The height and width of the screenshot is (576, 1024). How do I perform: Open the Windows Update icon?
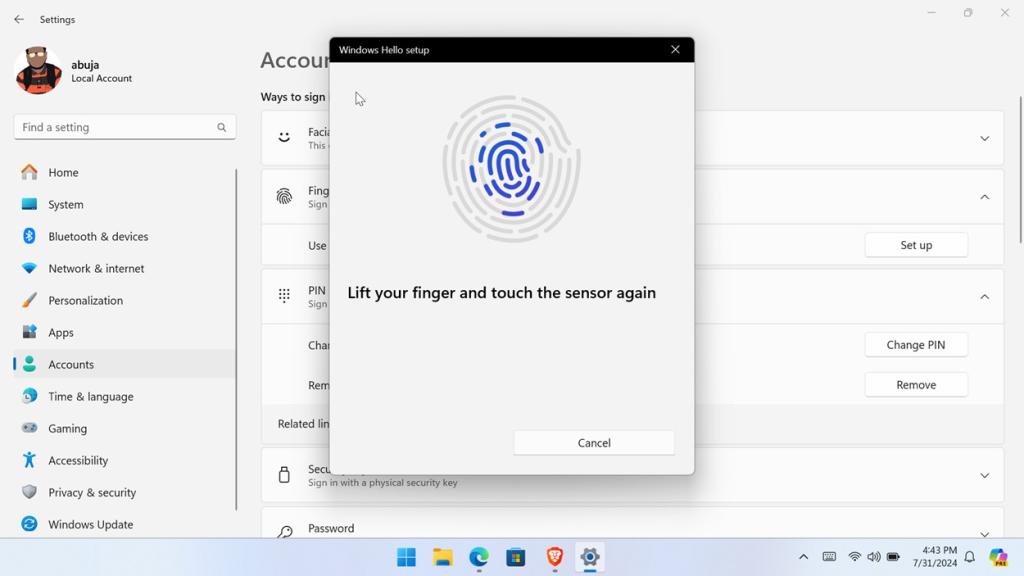tap(30, 524)
